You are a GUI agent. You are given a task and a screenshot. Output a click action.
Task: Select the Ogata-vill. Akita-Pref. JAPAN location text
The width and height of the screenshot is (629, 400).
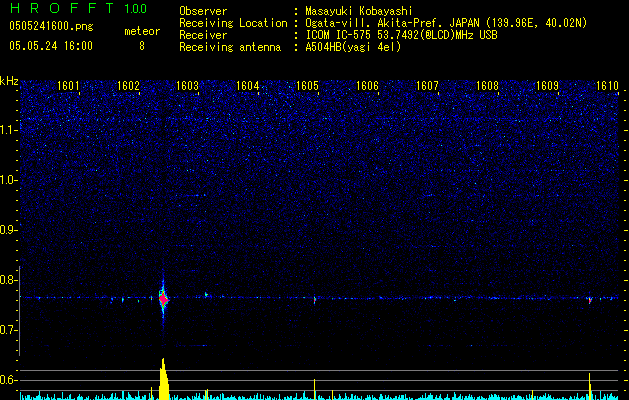446,23
